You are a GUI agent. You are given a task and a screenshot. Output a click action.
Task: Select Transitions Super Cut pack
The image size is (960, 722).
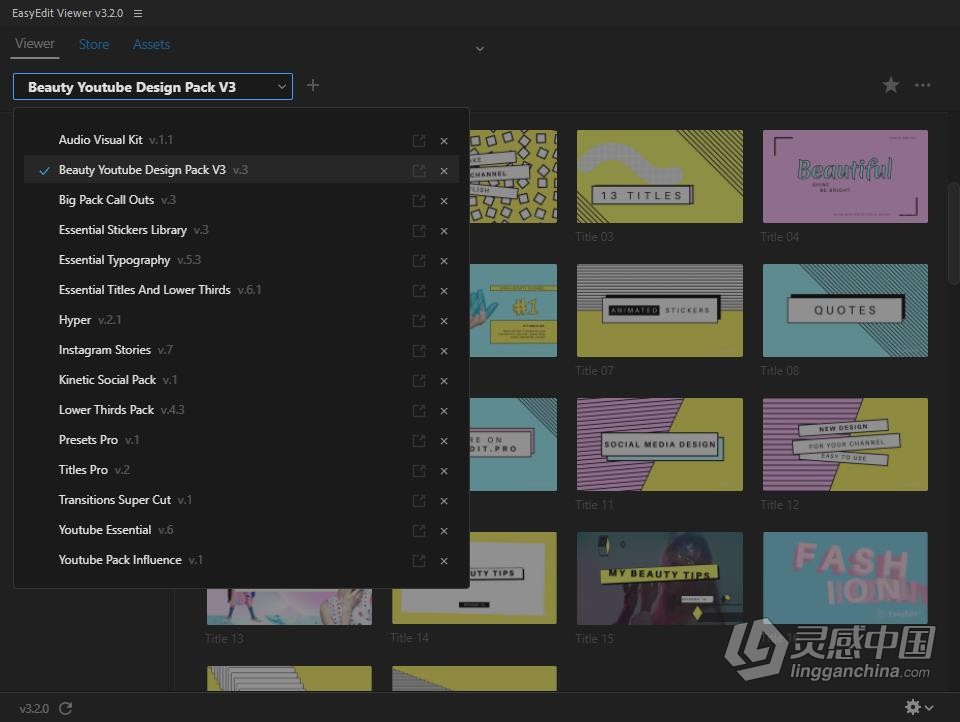pos(241,500)
